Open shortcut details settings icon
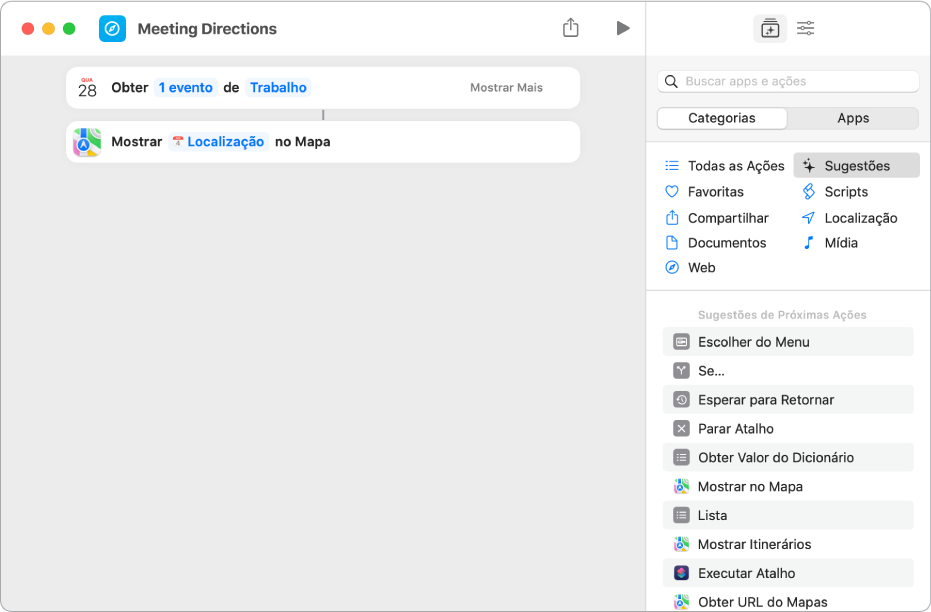The height and width of the screenshot is (612, 931). tap(806, 29)
